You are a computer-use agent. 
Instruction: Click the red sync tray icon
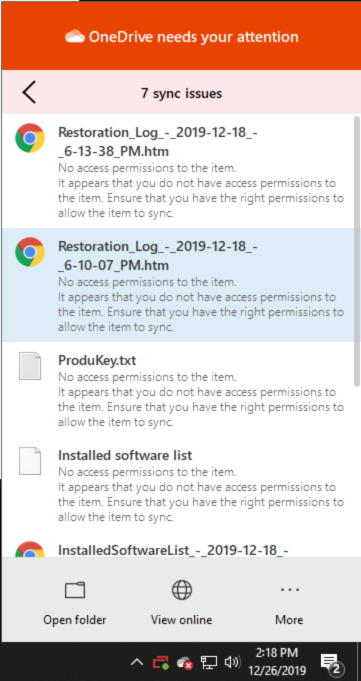[x=160, y=663]
